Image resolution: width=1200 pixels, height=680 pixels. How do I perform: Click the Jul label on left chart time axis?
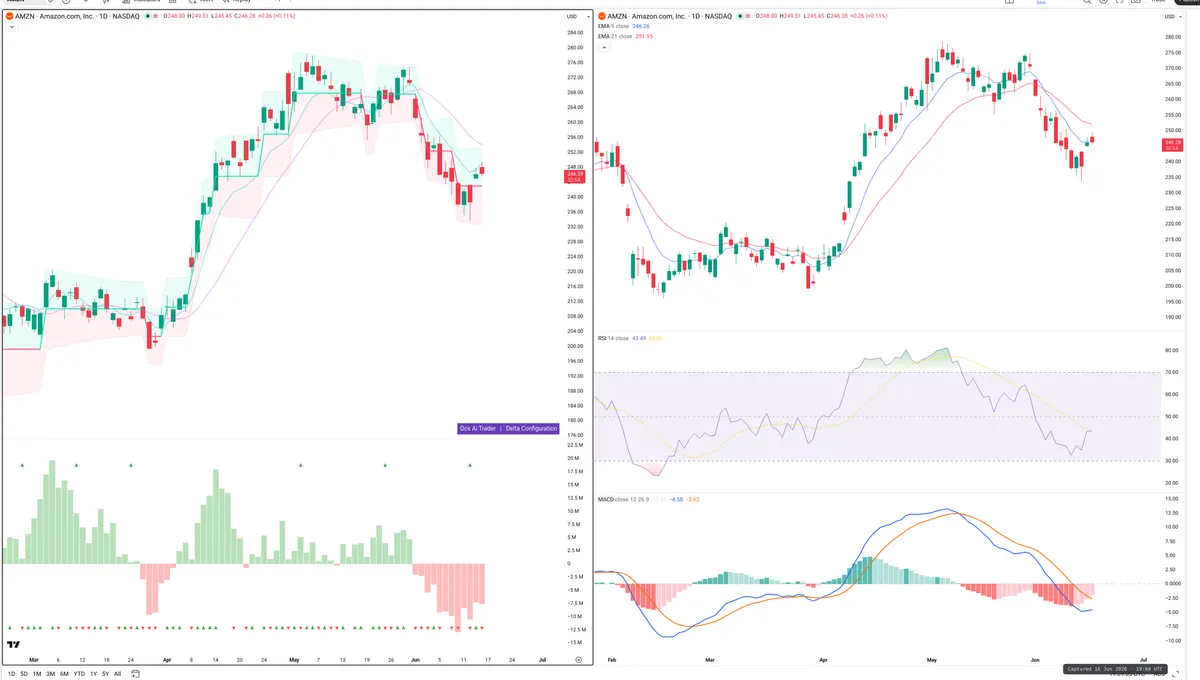(x=542, y=660)
